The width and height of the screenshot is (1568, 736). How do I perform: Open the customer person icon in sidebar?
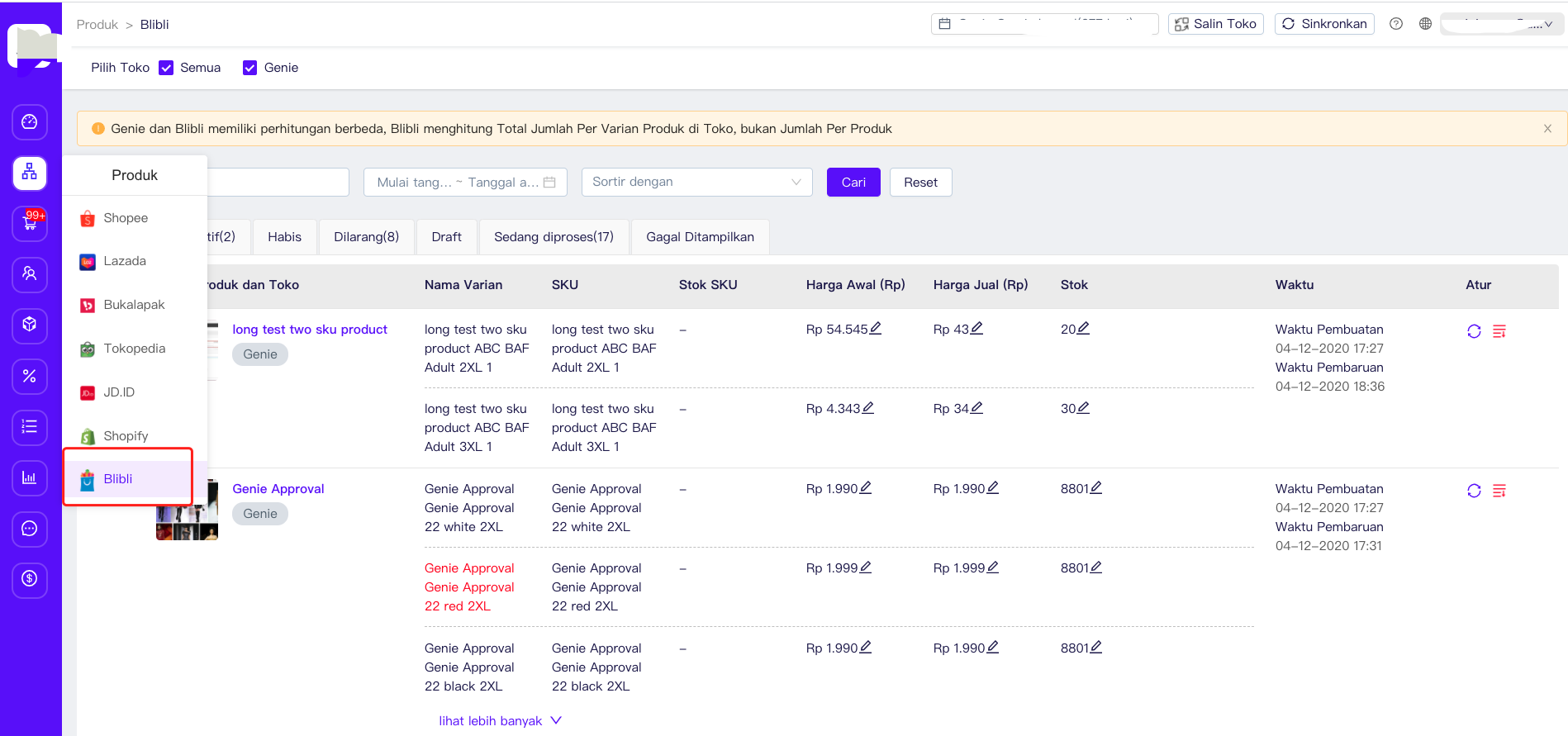[30, 274]
